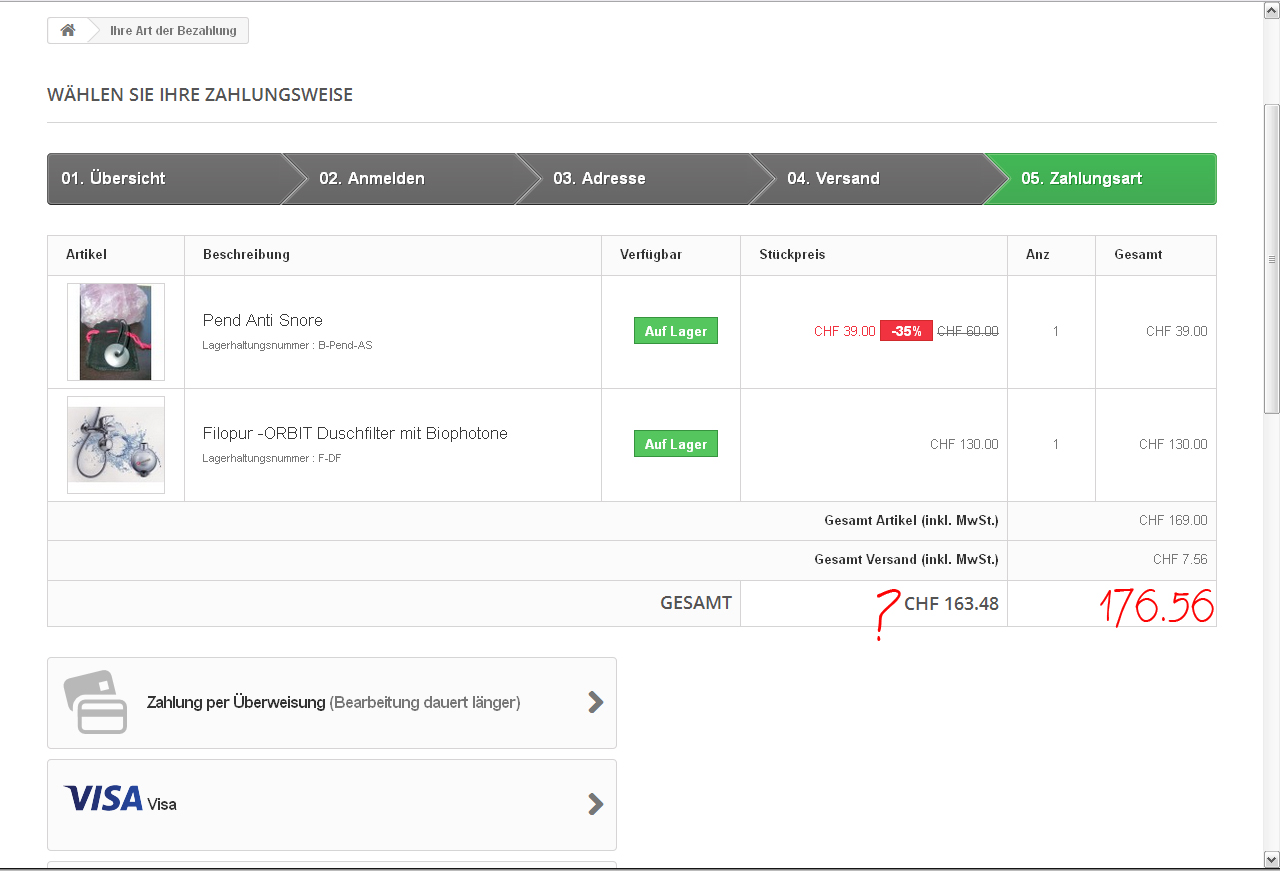The width and height of the screenshot is (1280, 871).
Task: Go to the home breadcrumb icon
Action: point(68,31)
